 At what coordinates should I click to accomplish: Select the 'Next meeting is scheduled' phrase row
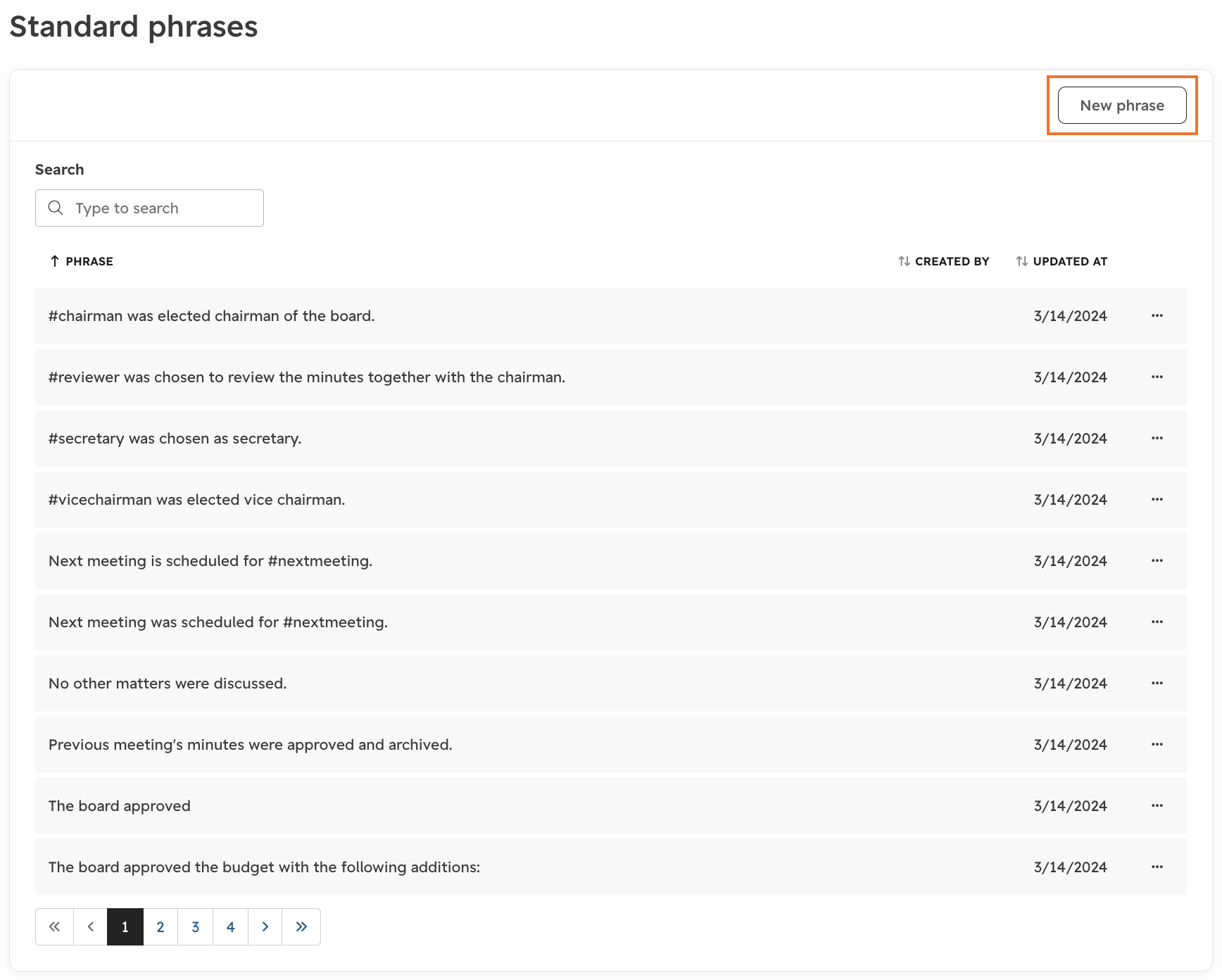pyautogui.click(x=611, y=561)
